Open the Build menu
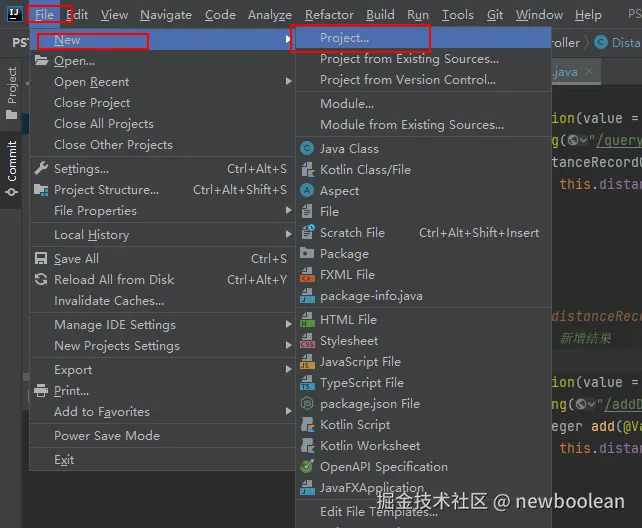 point(380,15)
